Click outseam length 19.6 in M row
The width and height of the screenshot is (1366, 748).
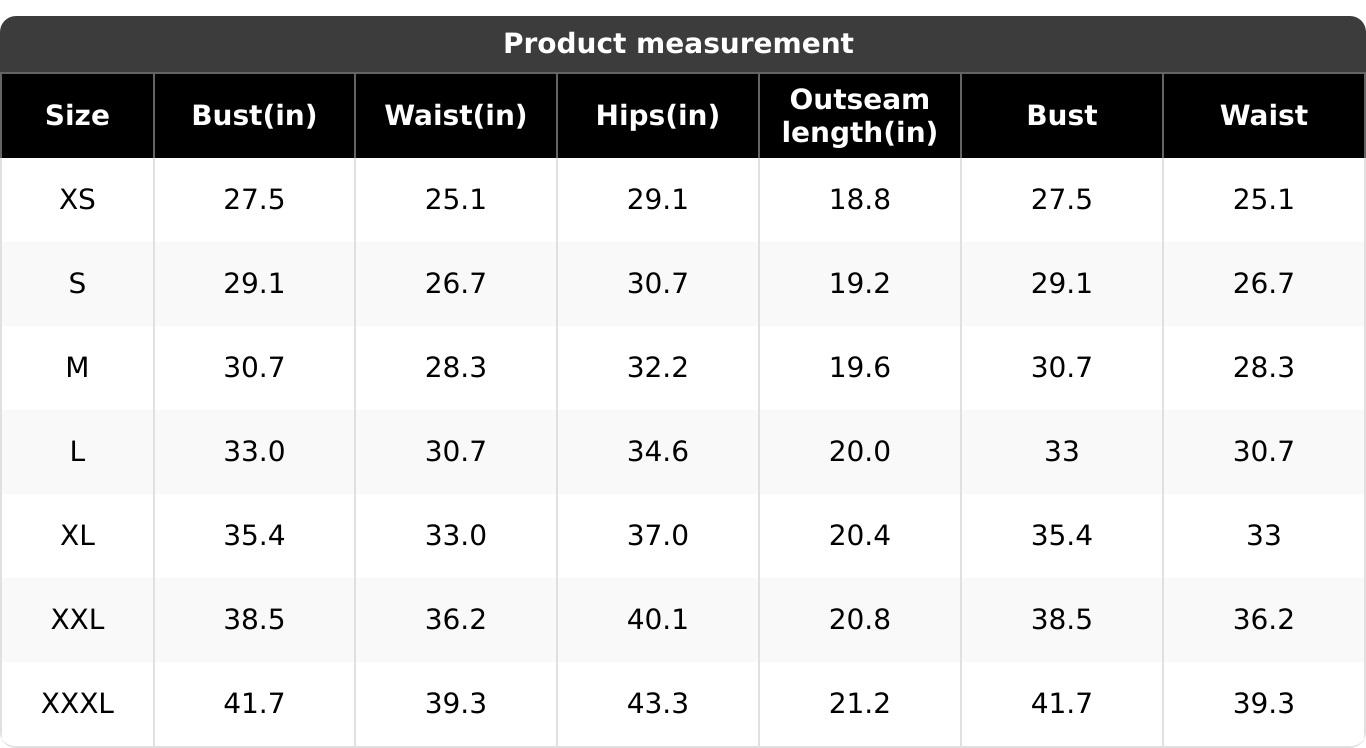pyautogui.click(x=860, y=368)
